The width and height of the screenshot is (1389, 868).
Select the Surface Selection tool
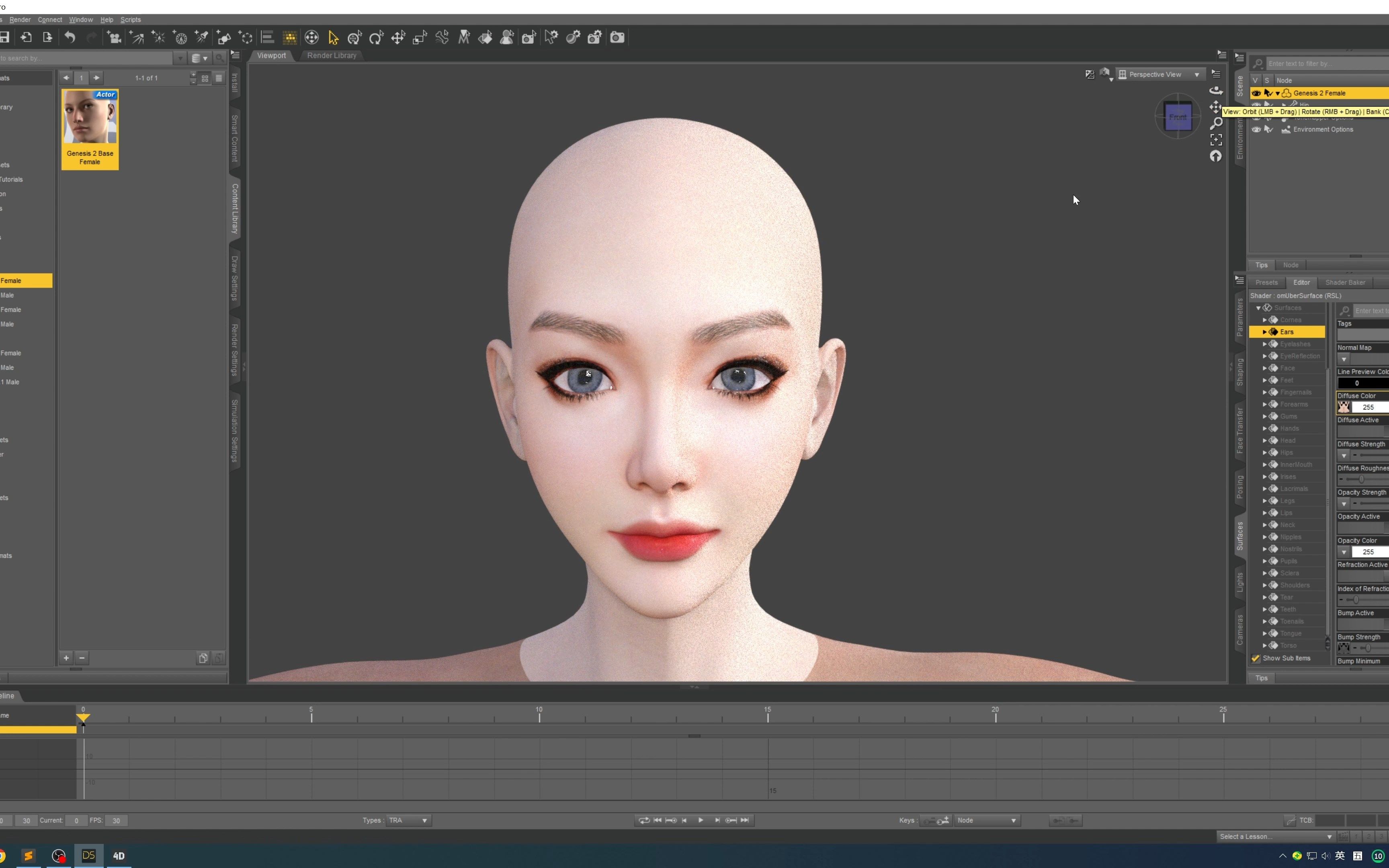pos(485,37)
